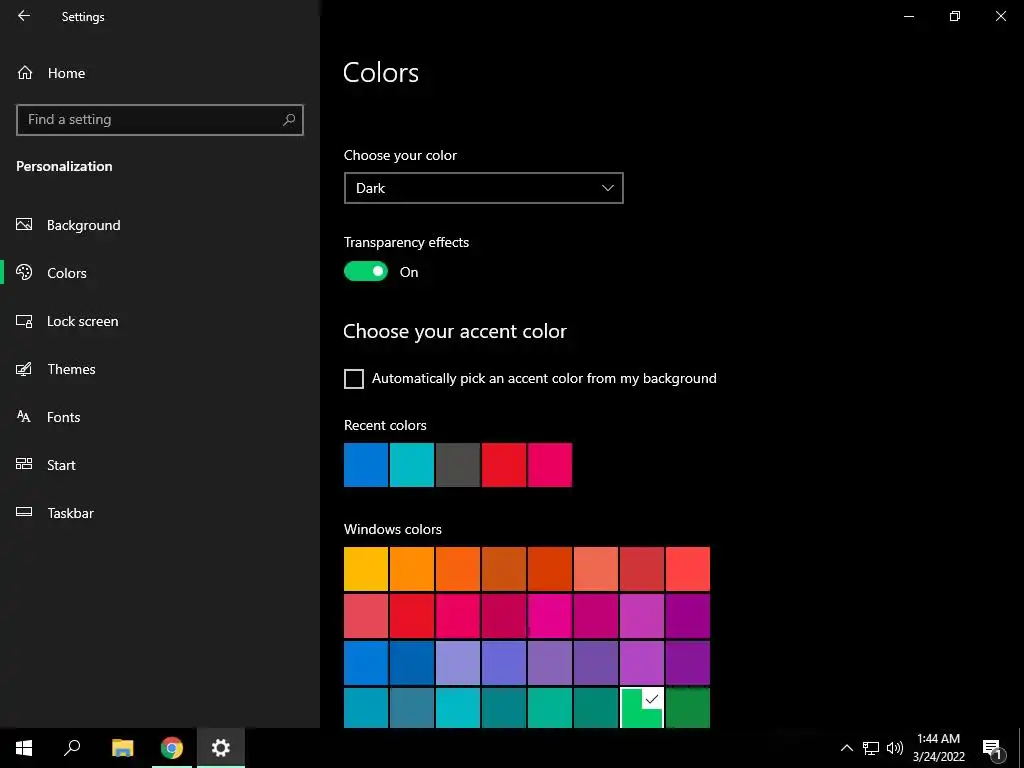Screen dimensions: 1024x768
Task: Turn off Transparency effects switch
Action: tap(366, 272)
